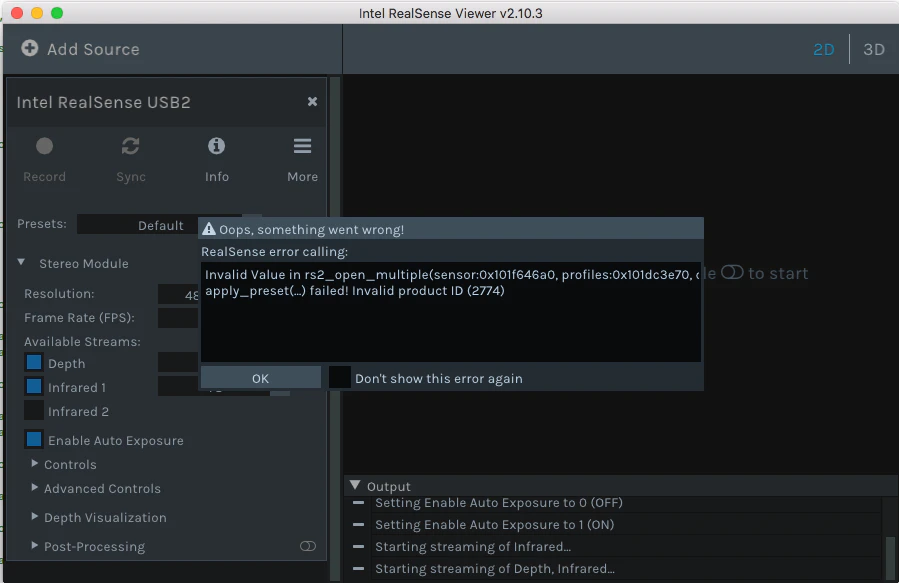Screen dimensions: 899x583
Task: Click the macOS green zoom window button
Action: click(x=57, y=13)
